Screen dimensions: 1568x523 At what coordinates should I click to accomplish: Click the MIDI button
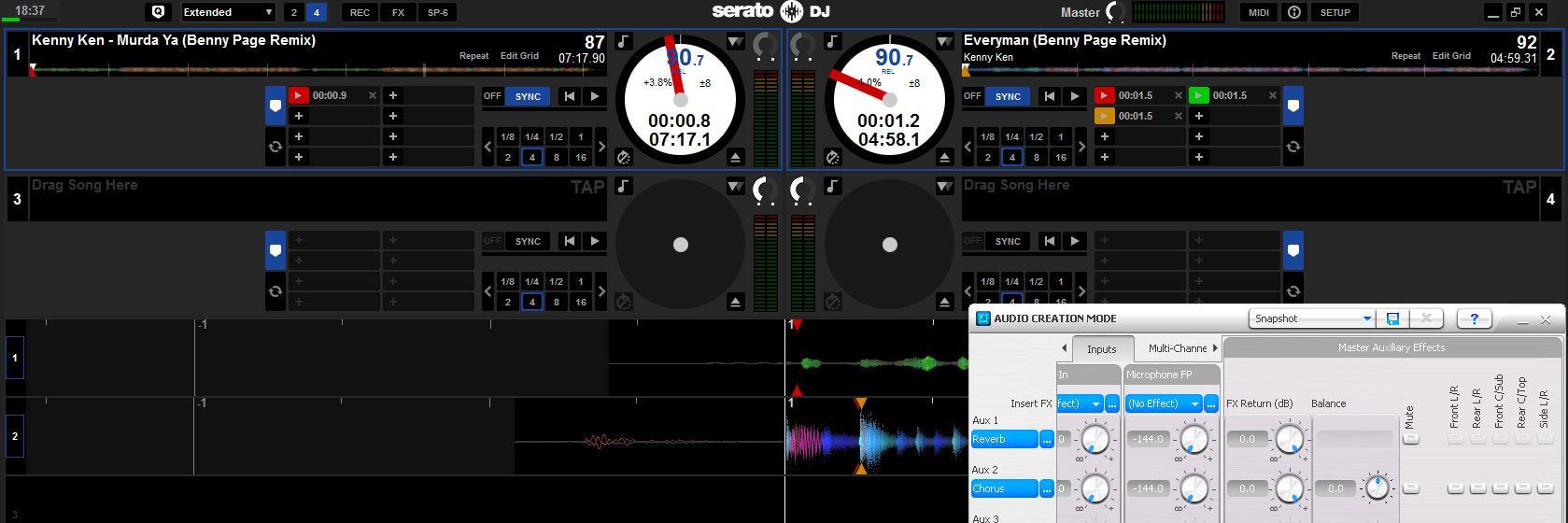(1259, 12)
